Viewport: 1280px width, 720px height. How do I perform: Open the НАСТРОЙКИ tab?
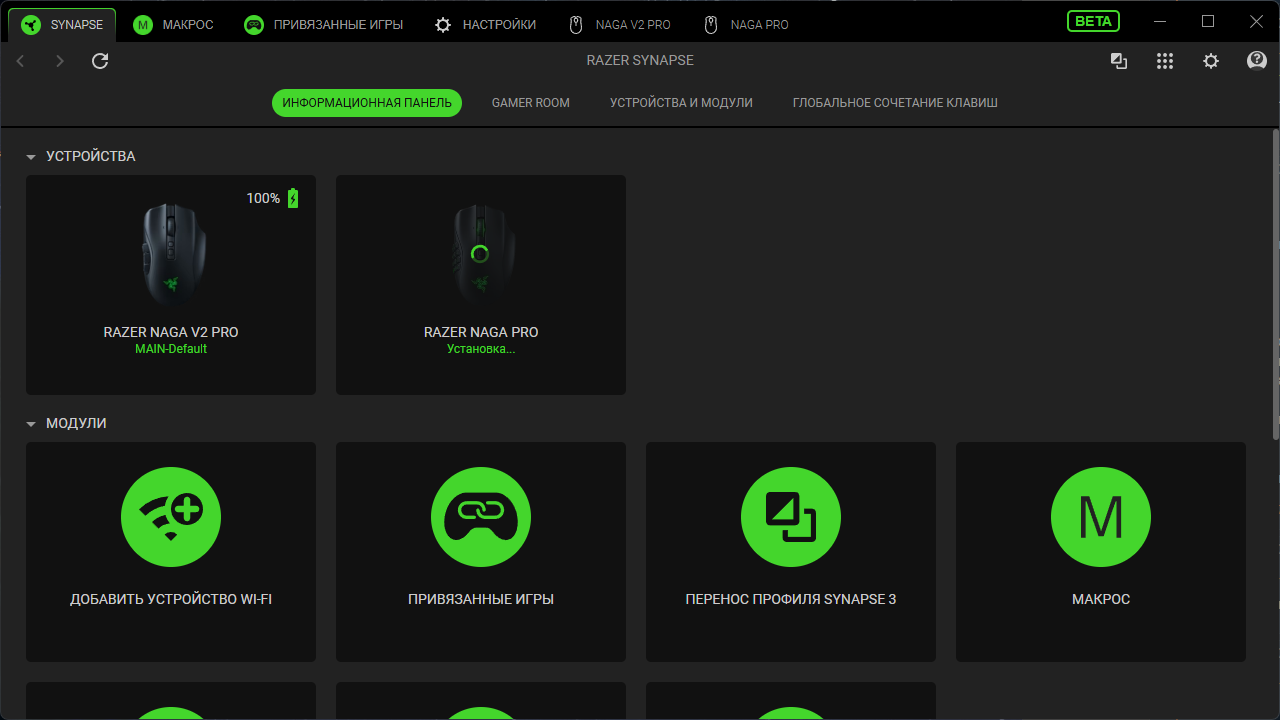[486, 24]
